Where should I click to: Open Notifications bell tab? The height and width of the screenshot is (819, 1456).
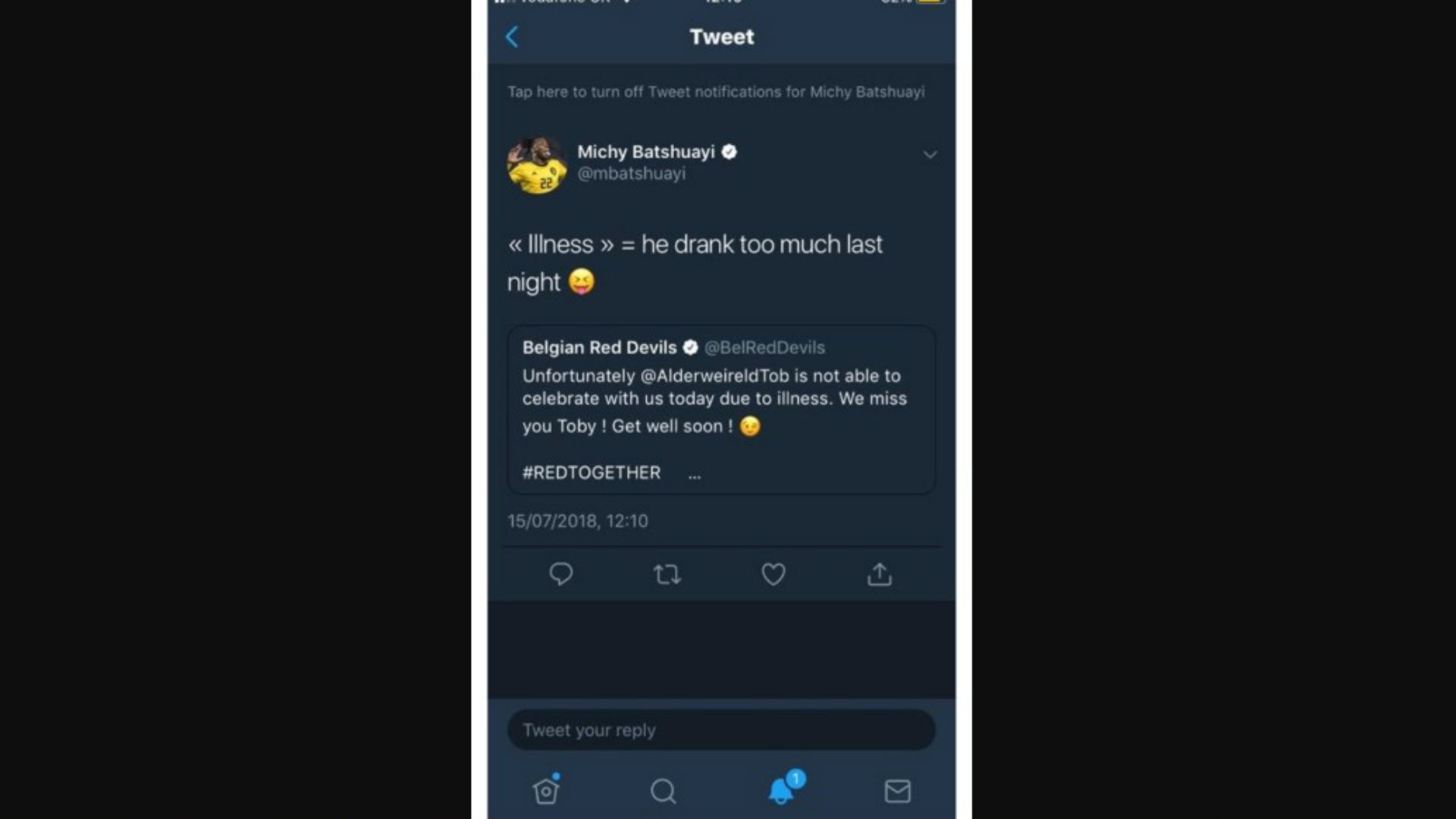(781, 790)
